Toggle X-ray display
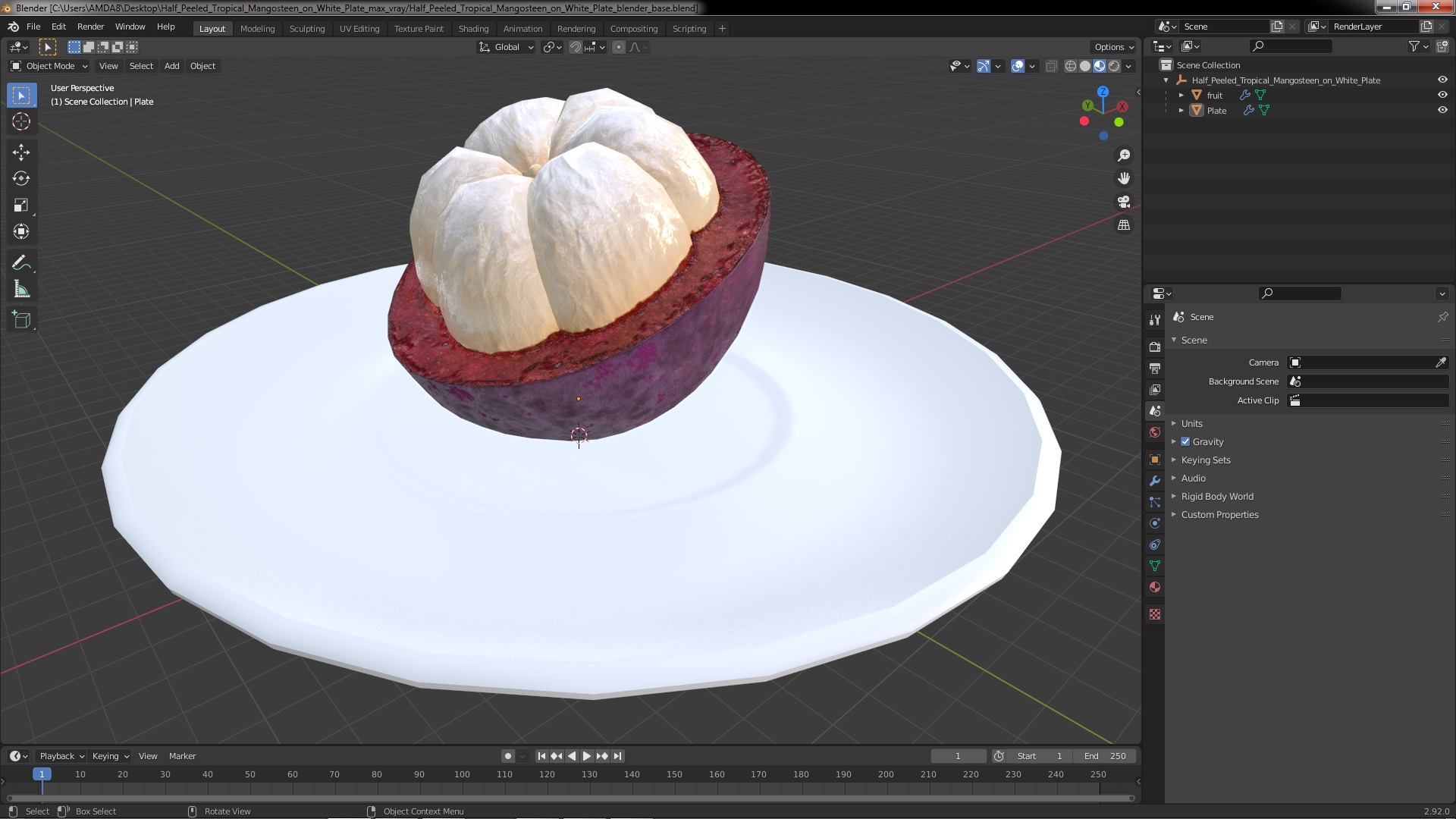The width and height of the screenshot is (1456, 819). [1051, 66]
